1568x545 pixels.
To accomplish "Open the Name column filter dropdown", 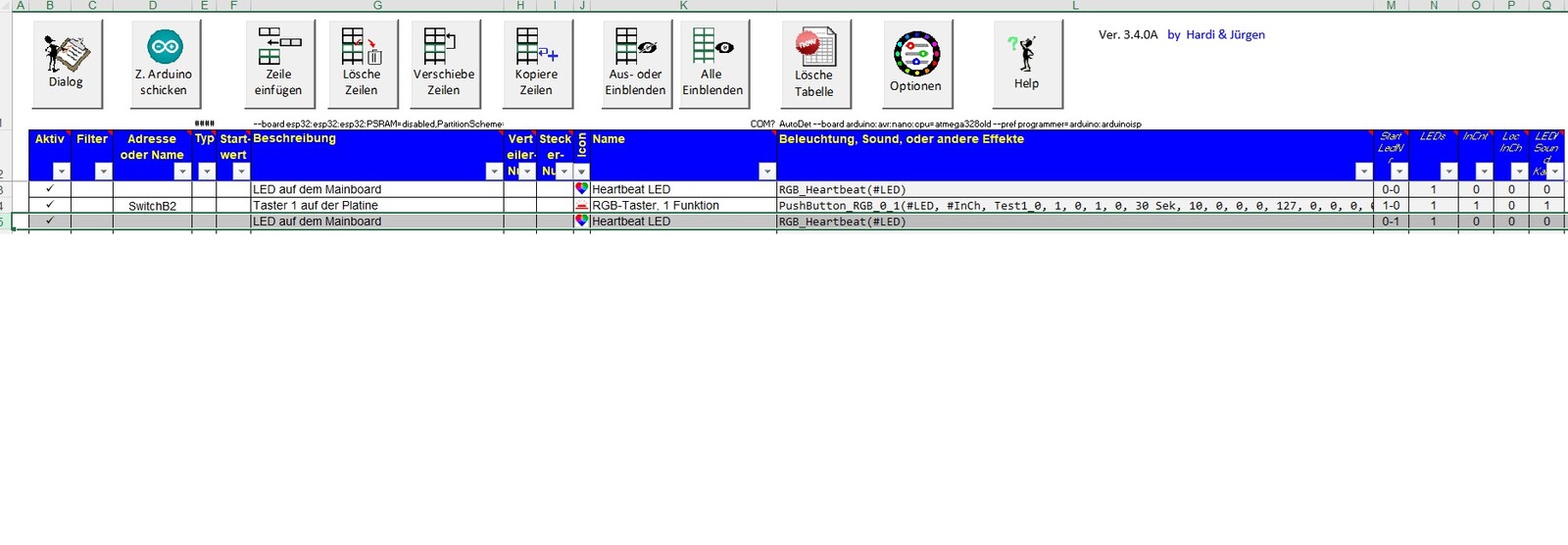I will pos(766,172).
